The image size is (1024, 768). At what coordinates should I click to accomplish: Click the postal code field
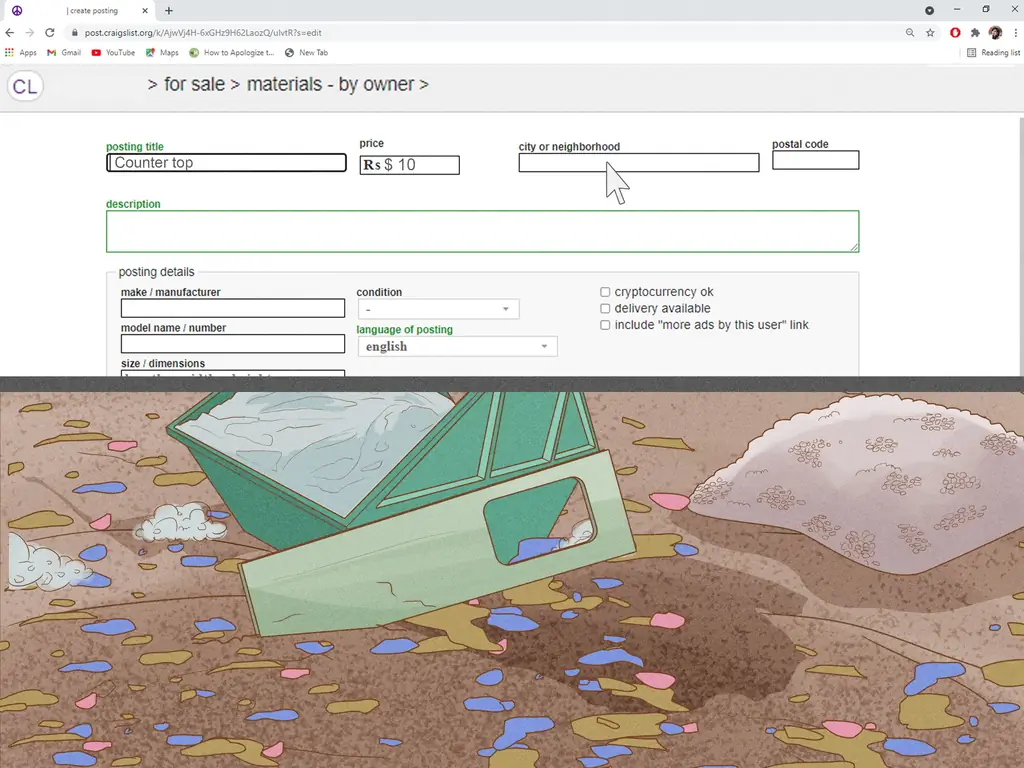(x=816, y=160)
